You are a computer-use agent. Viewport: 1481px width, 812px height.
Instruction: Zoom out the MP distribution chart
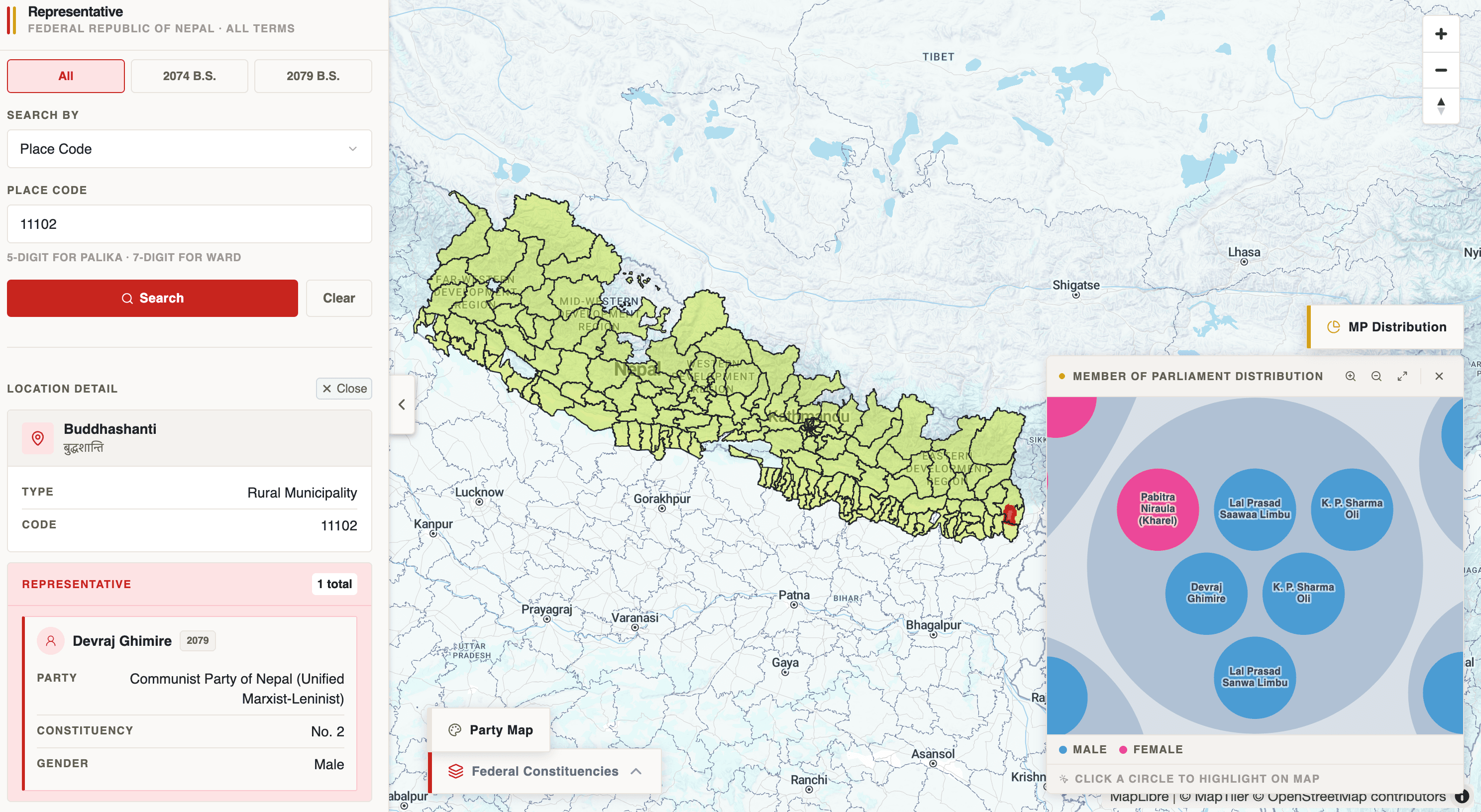(x=1376, y=376)
